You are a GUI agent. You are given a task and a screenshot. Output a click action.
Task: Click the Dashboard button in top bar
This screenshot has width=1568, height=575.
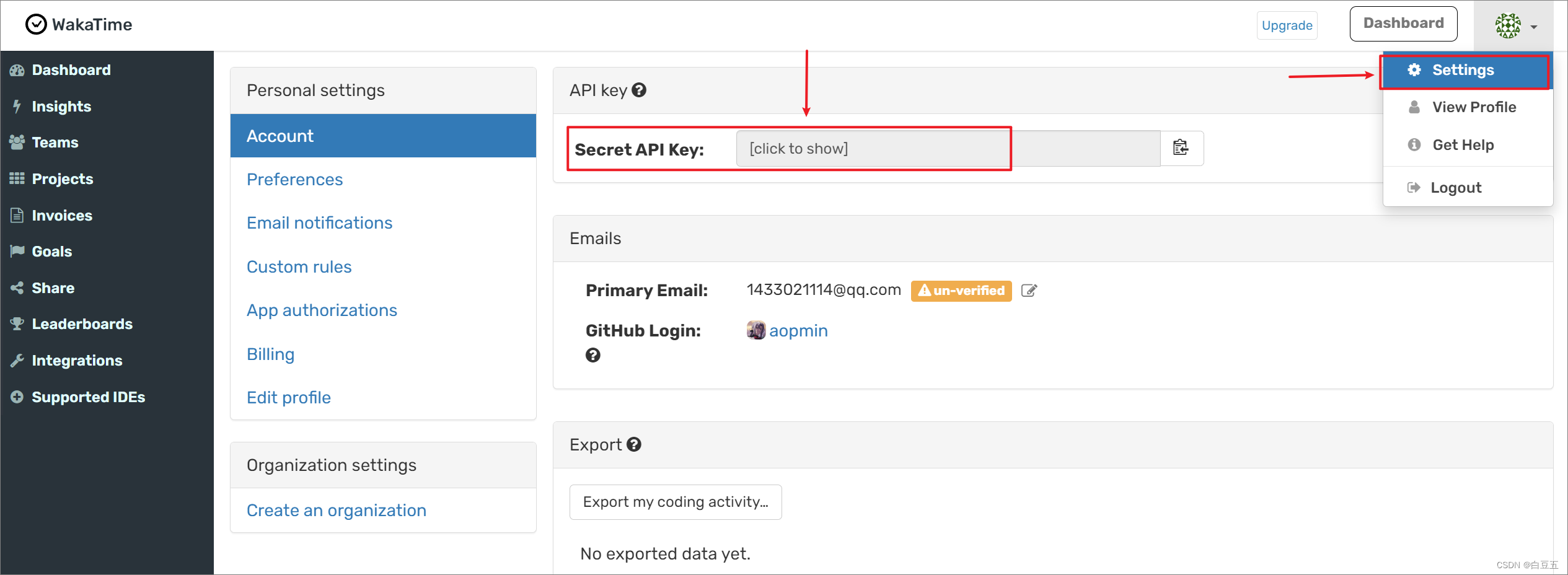pos(1403,24)
